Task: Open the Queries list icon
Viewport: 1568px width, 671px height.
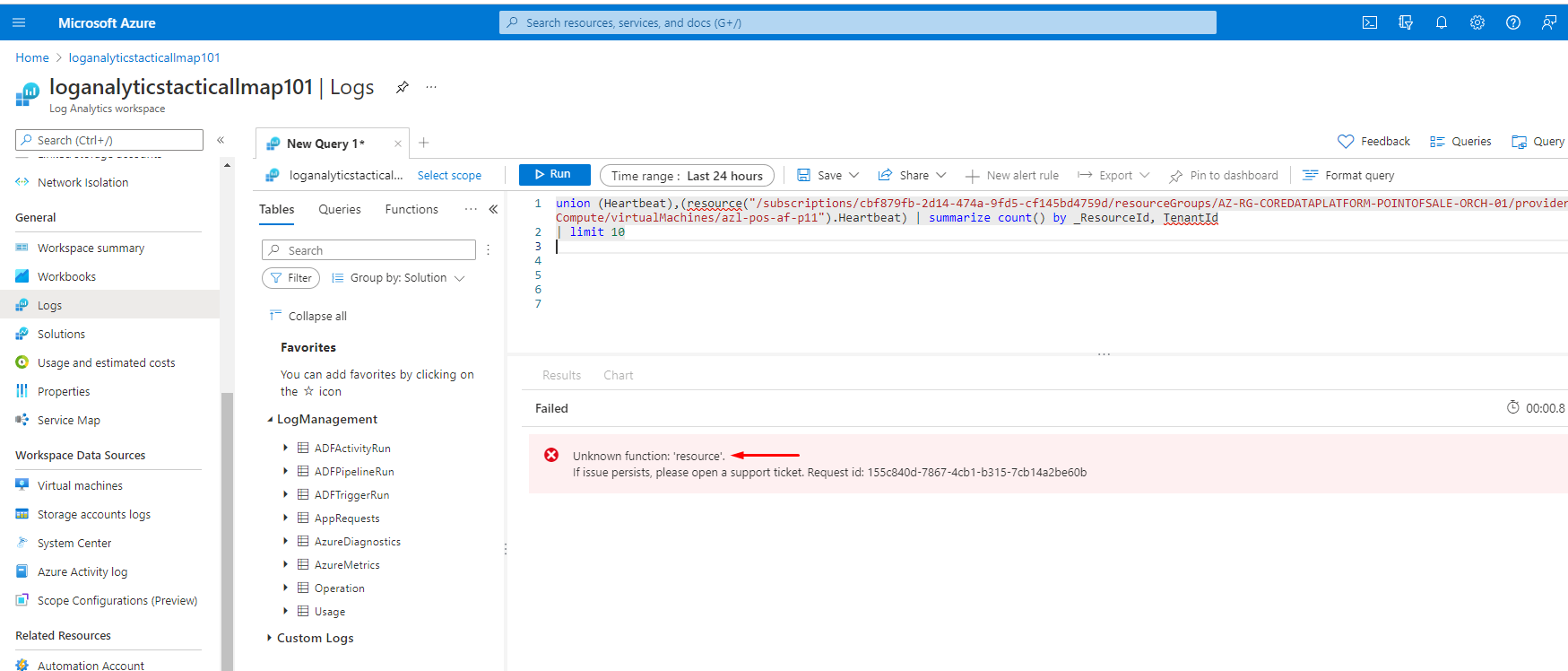Action: [x=1437, y=142]
